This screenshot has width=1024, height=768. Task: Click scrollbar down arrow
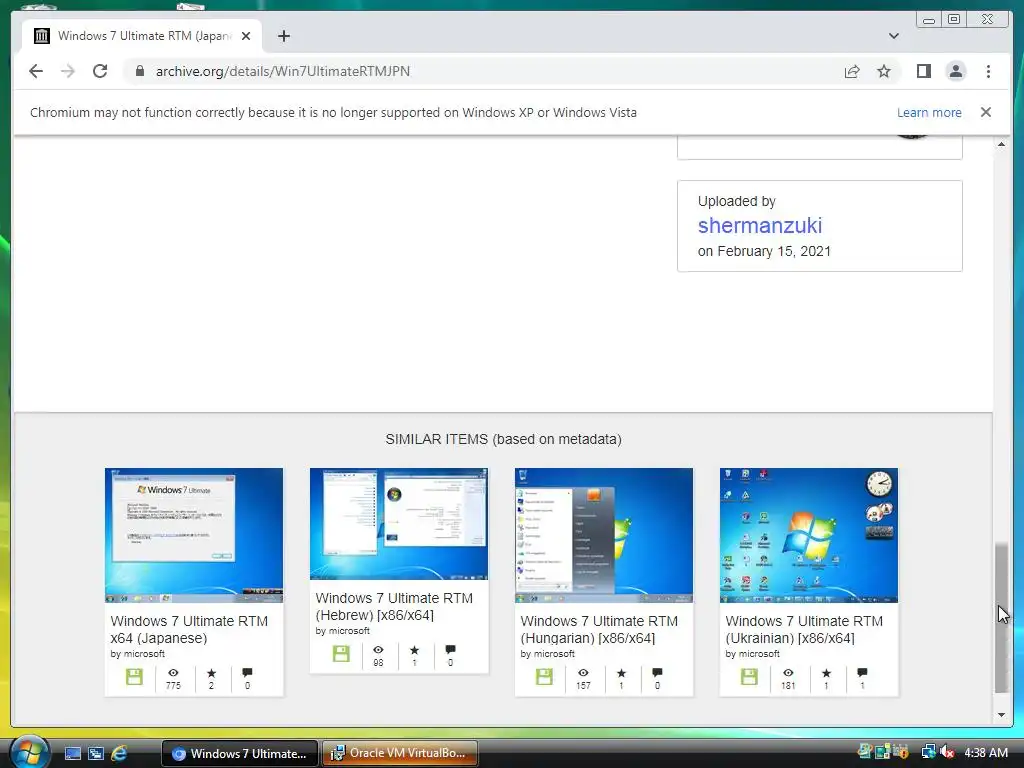tap(1001, 714)
